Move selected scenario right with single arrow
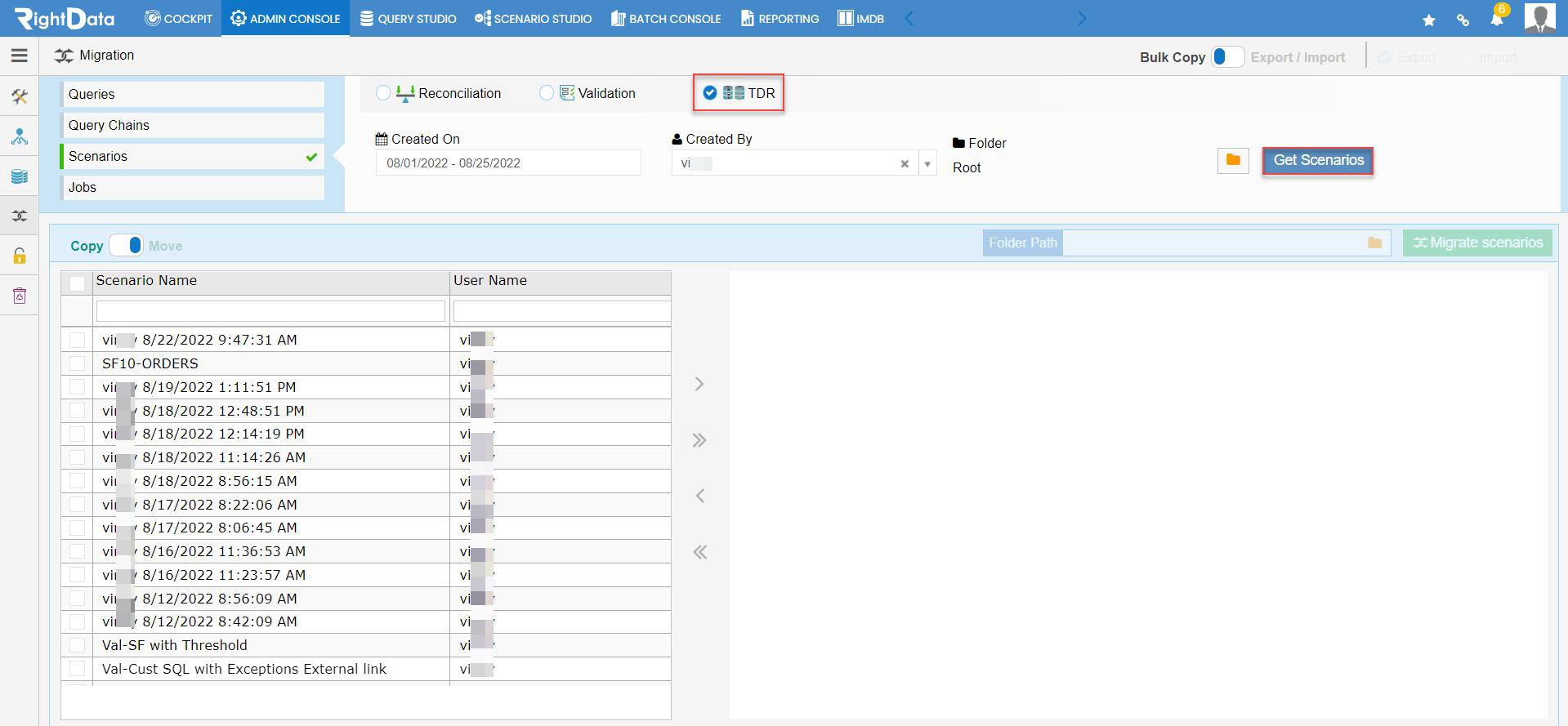The height and width of the screenshot is (726, 1568). [699, 384]
